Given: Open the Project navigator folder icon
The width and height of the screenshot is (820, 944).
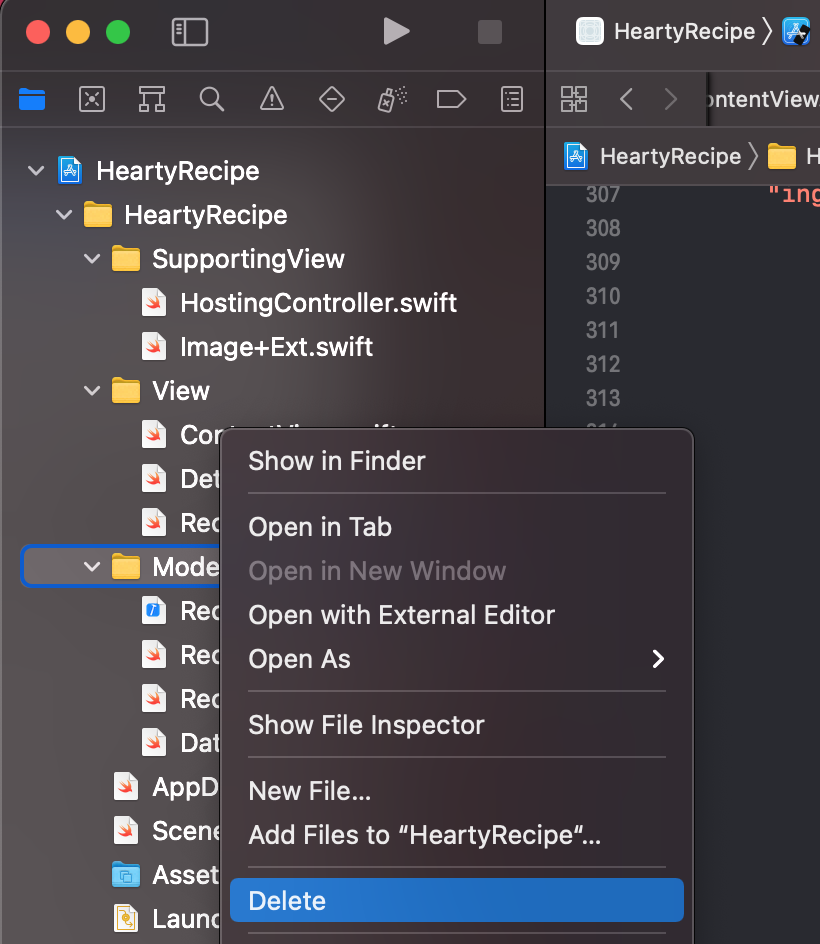Looking at the screenshot, I should [32, 99].
